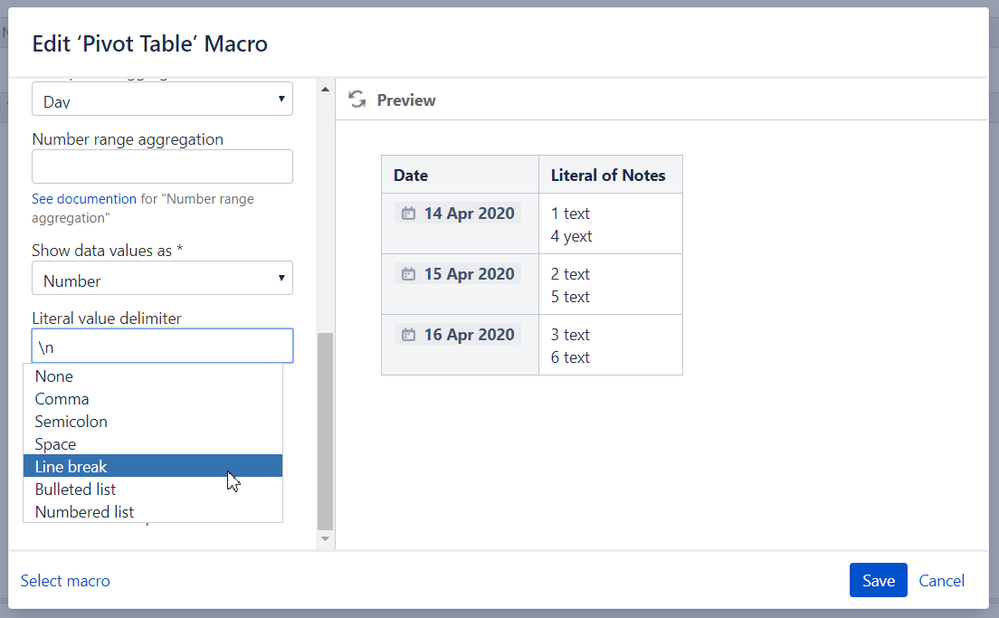This screenshot has width=999, height=618.
Task: Choose Semicolon from the delimiter list
Action: [153, 422]
